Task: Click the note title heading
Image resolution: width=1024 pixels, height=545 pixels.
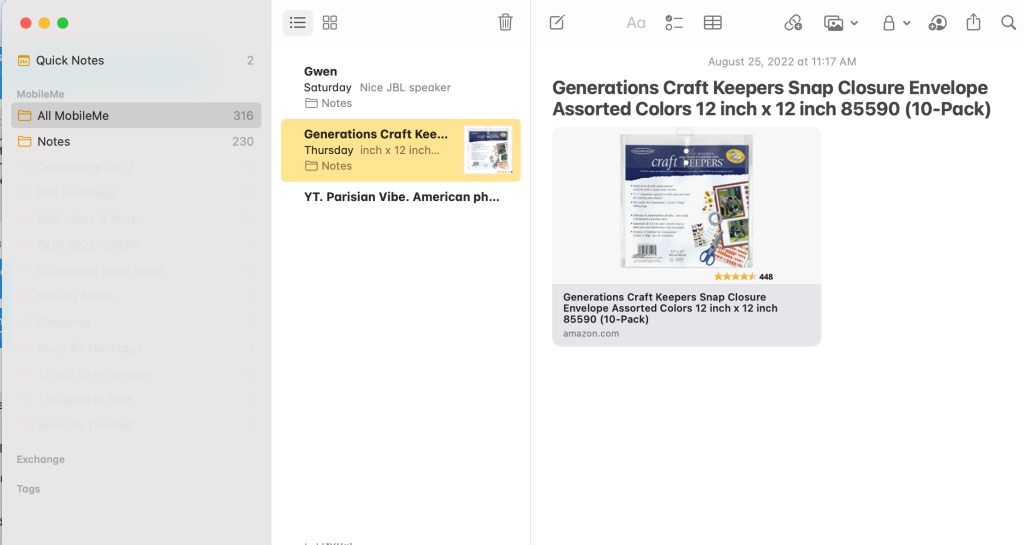Action: click(x=771, y=99)
